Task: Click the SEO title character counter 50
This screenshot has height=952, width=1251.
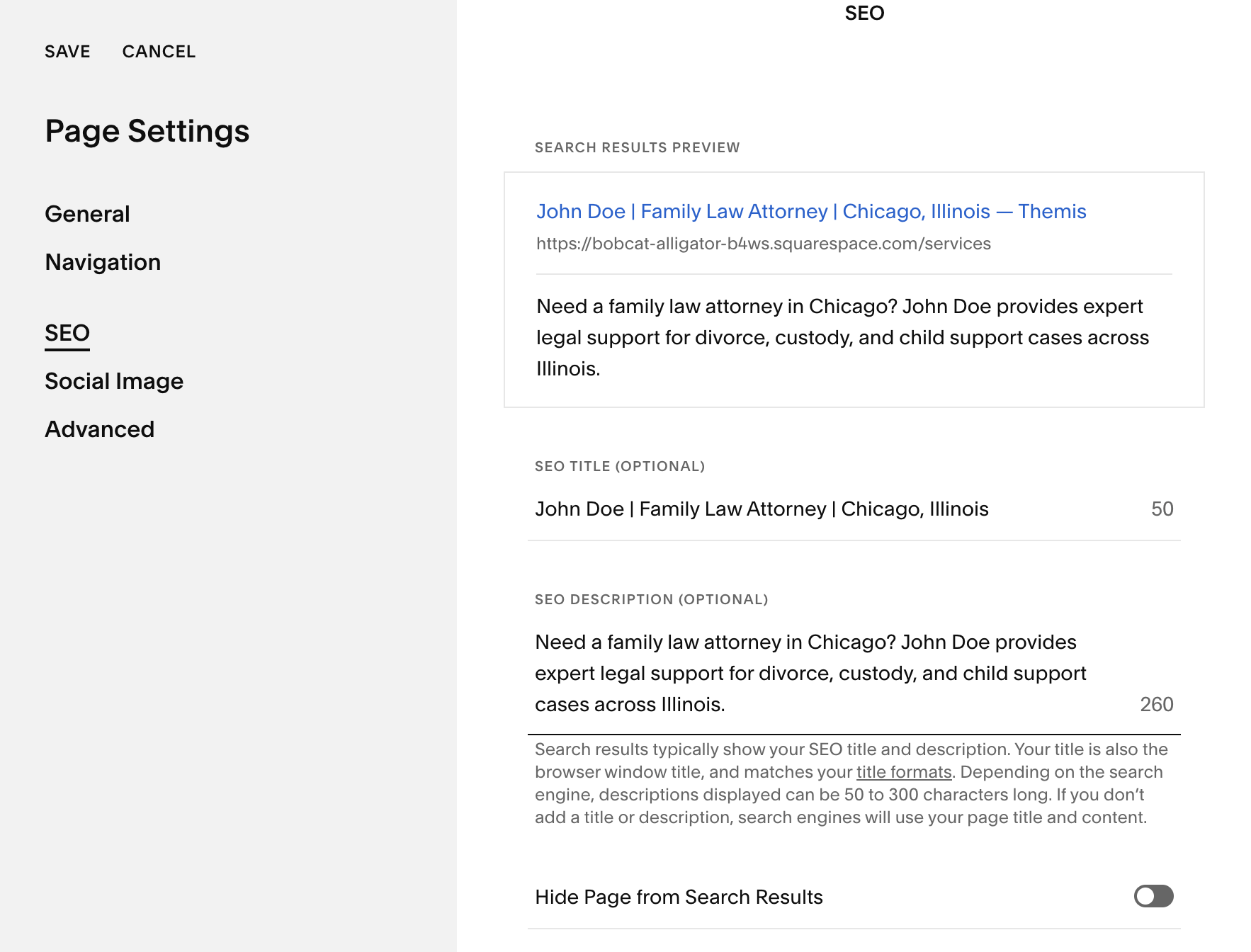Action: pos(1162,509)
